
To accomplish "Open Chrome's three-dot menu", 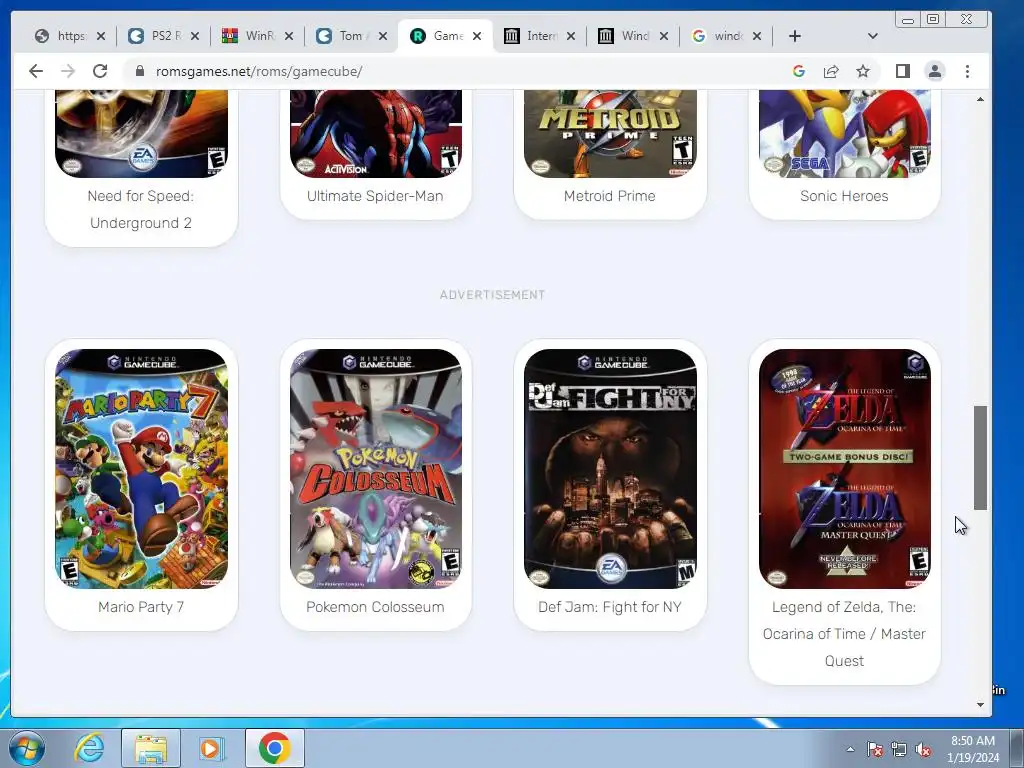I will pos(967,71).
